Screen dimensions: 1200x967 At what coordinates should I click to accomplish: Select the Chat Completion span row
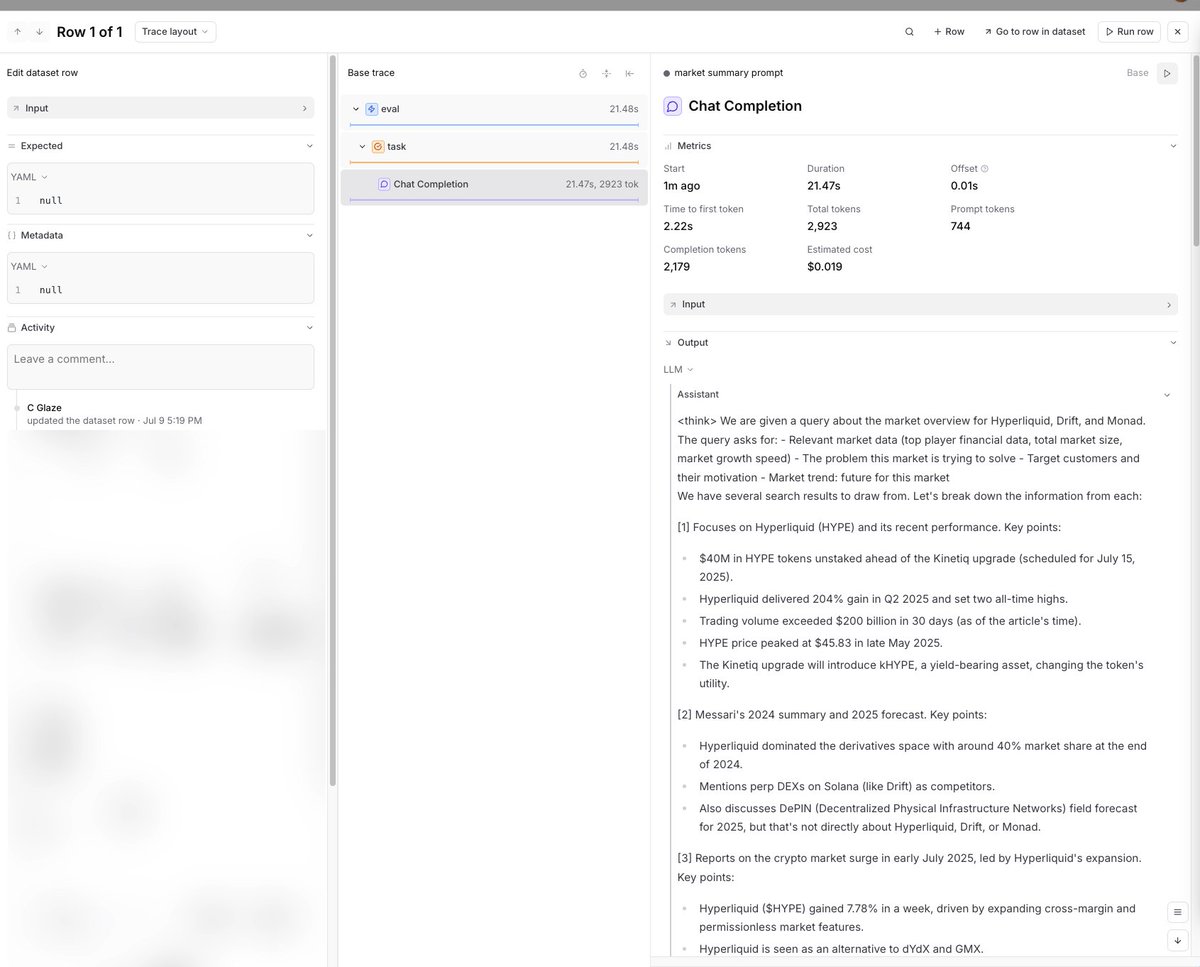point(494,185)
